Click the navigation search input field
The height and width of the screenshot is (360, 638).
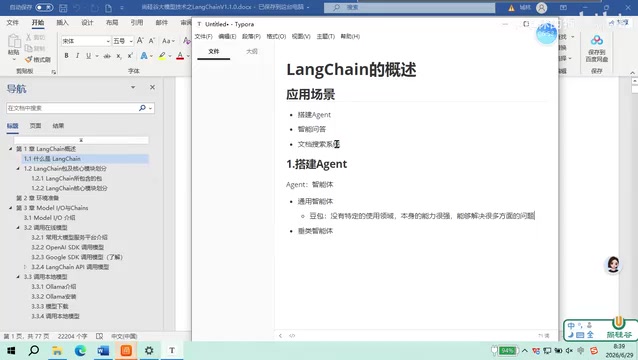pyautogui.click(x=72, y=108)
